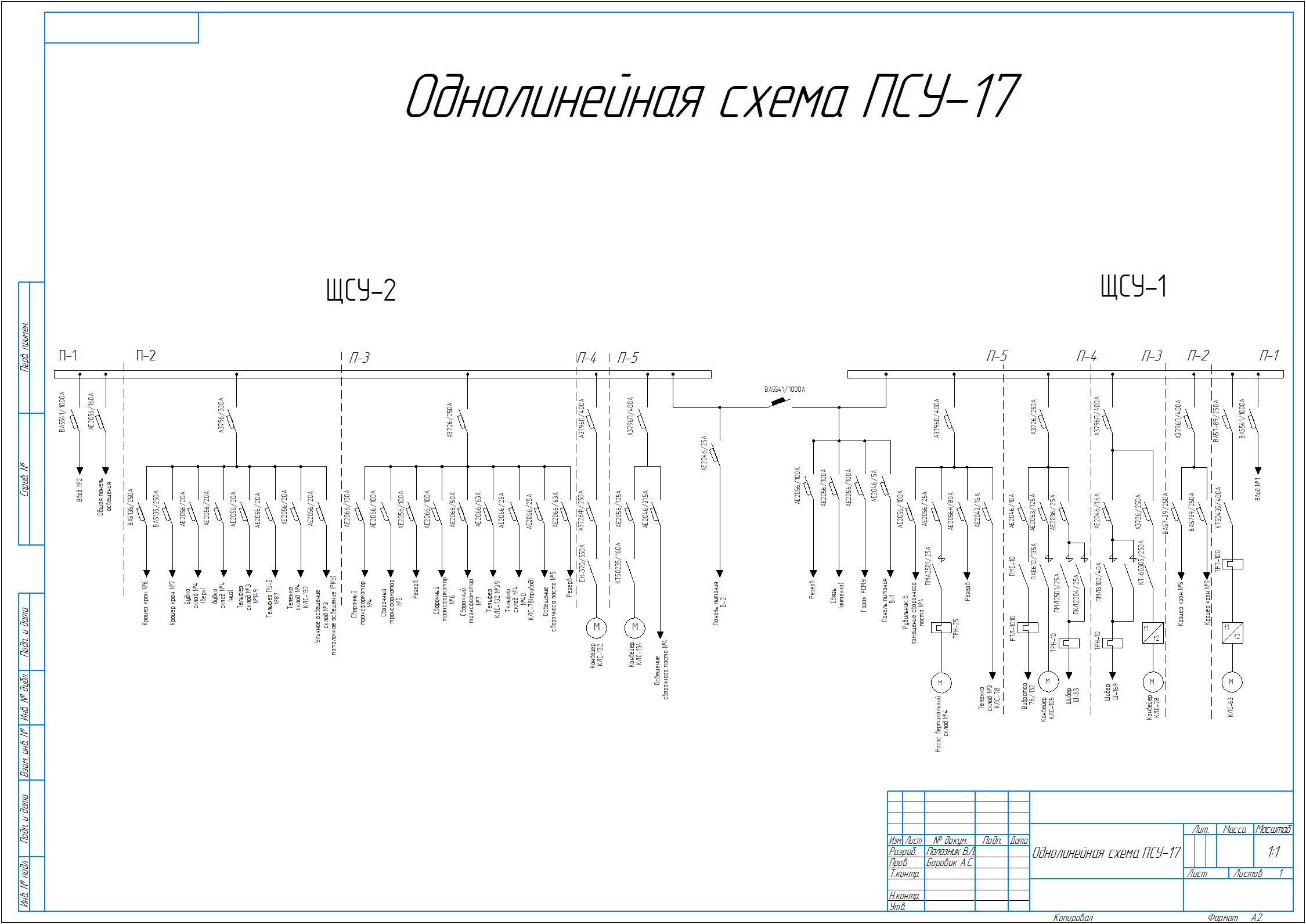
Task: Click the arrow above Ввод №2
Action: point(80,470)
